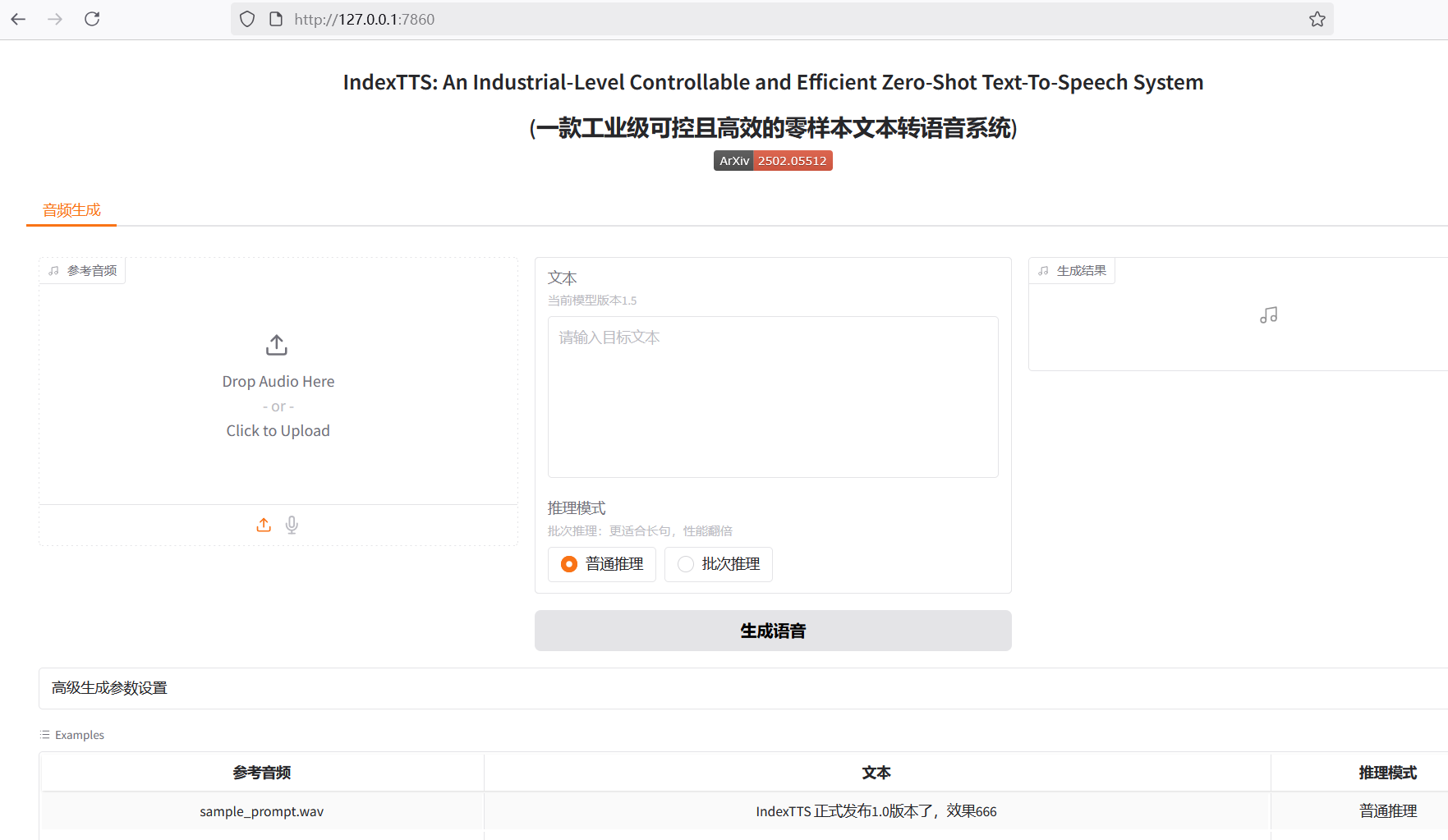The width and height of the screenshot is (1448, 840).
Task: Click the 推理模式 section label
Action: tap(577, 508)
